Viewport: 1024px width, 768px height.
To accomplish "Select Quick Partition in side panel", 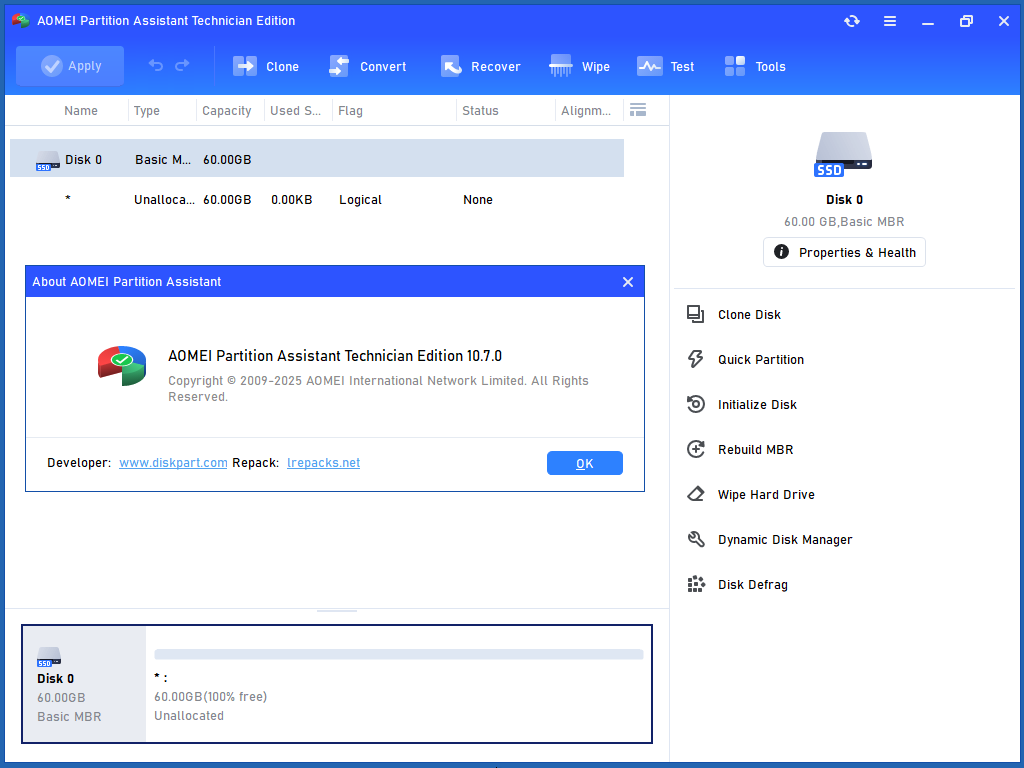I will [760, 360].
